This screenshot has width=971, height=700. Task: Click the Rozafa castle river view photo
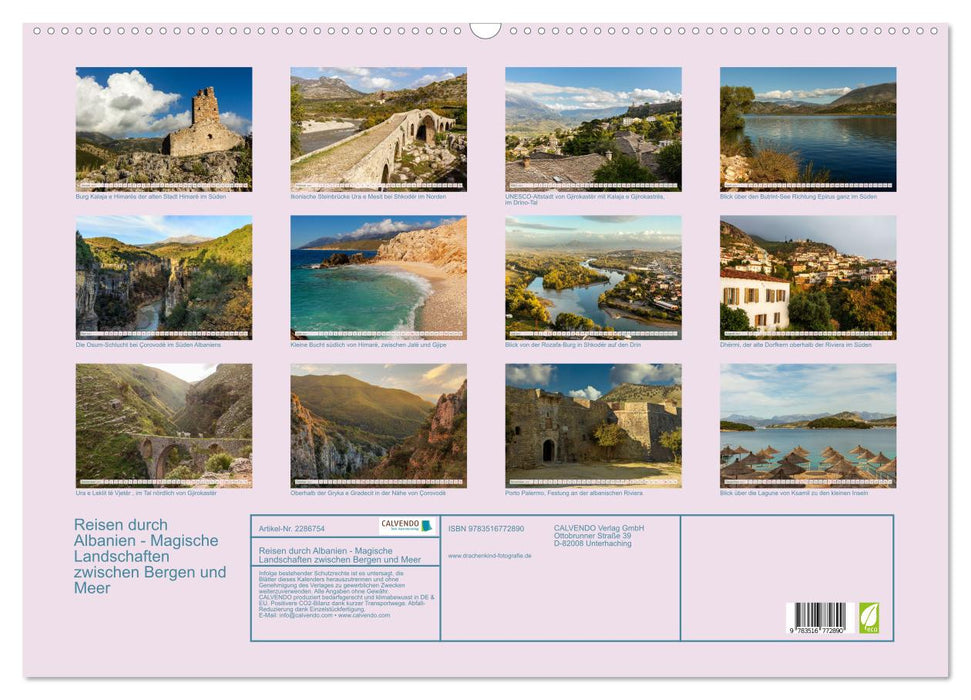[x=593, y=278]
